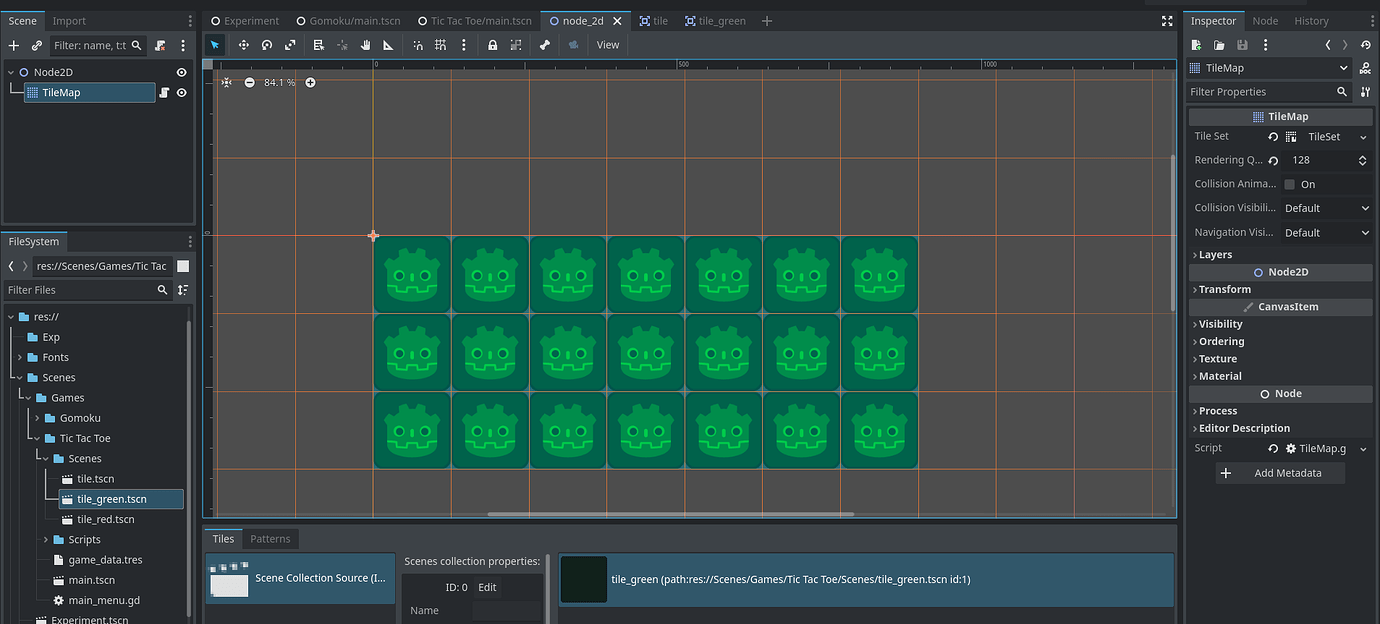This screenshot has height=624, width=1380.
Task: Lock the selected node using the padlock icon
Action: point(493,44)
